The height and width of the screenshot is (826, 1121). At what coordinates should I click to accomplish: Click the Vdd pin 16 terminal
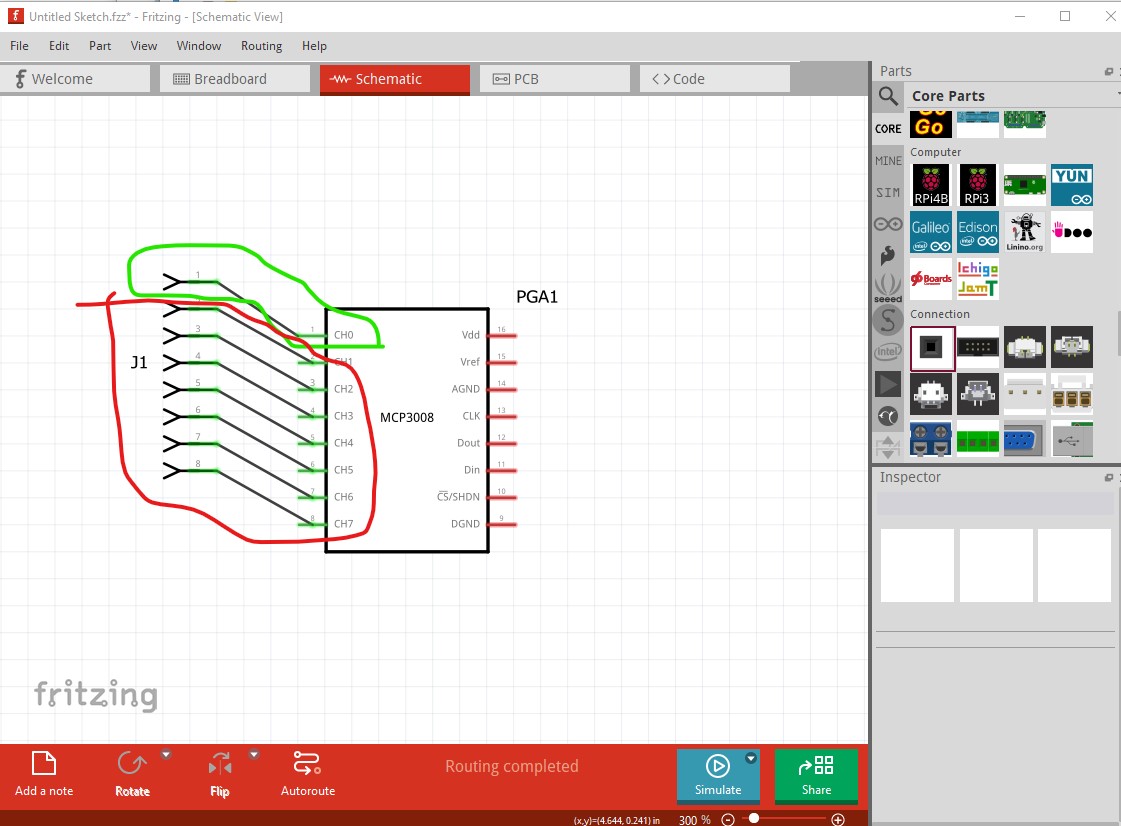(502, 335)
